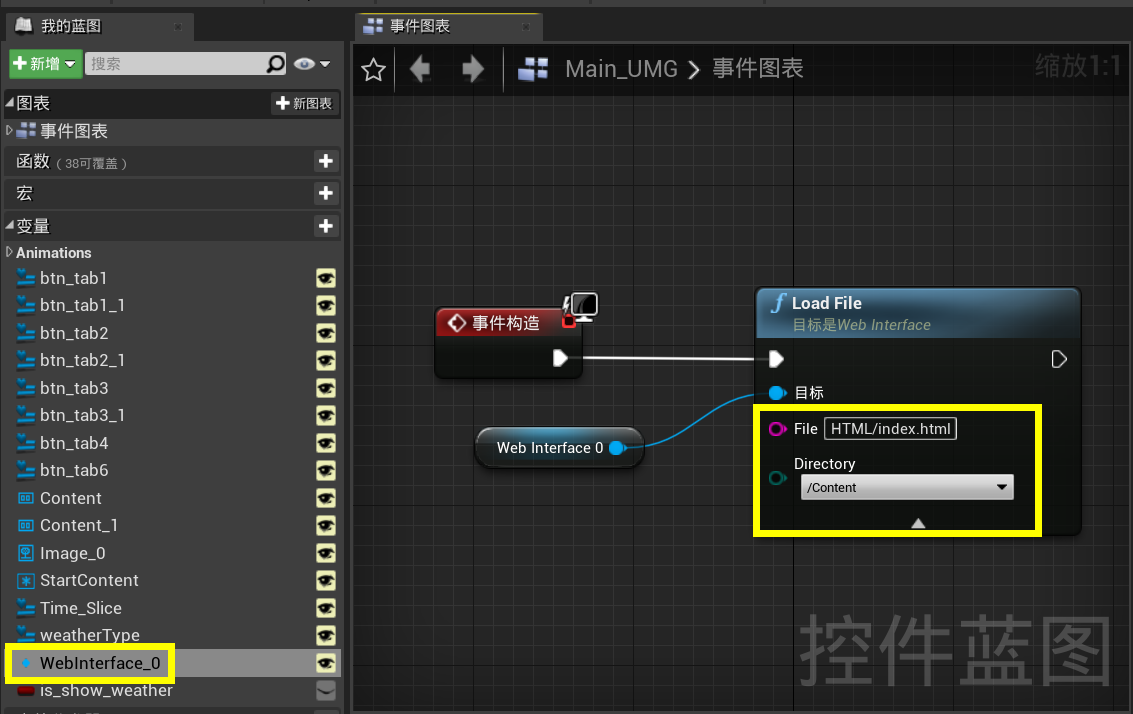Focus the My Blueprint search field
Image resolution: width=1133 pixels, height=714 pixels.
(x=176, y=64)
